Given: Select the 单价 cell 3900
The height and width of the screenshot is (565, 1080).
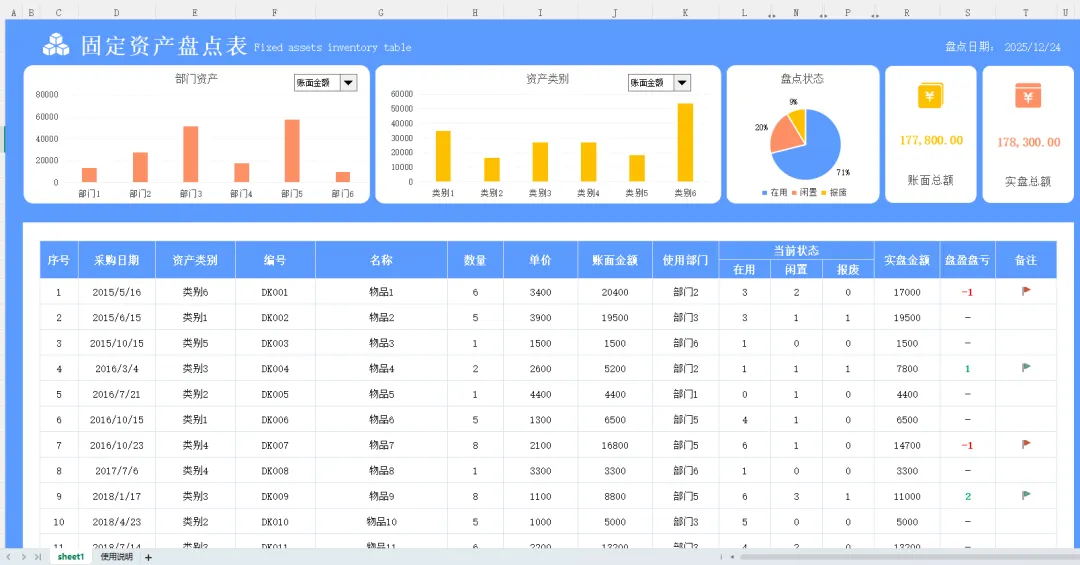Looking at the screenshot, I should pos(540,318).
